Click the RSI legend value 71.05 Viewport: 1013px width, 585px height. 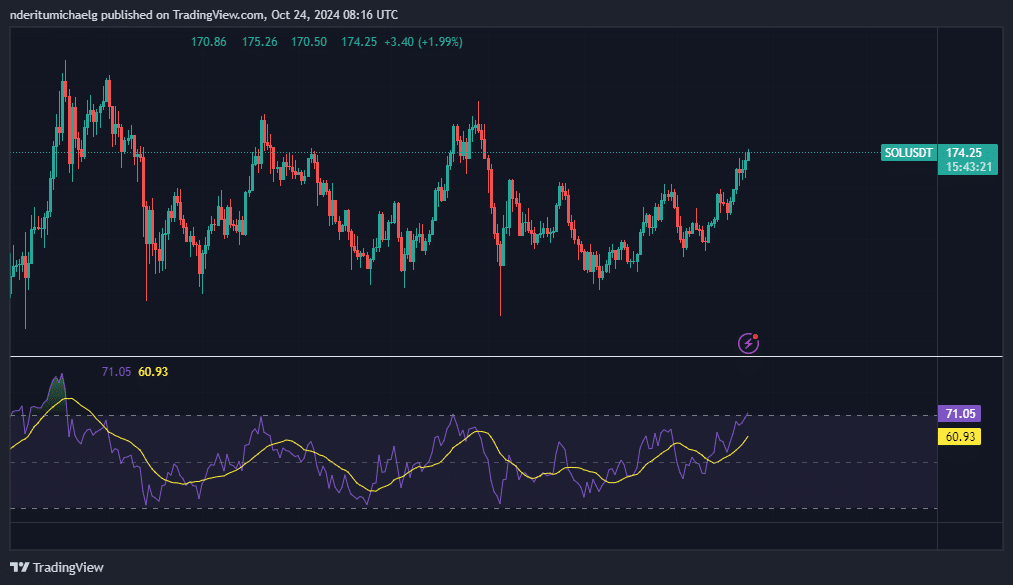pos(116,372)
